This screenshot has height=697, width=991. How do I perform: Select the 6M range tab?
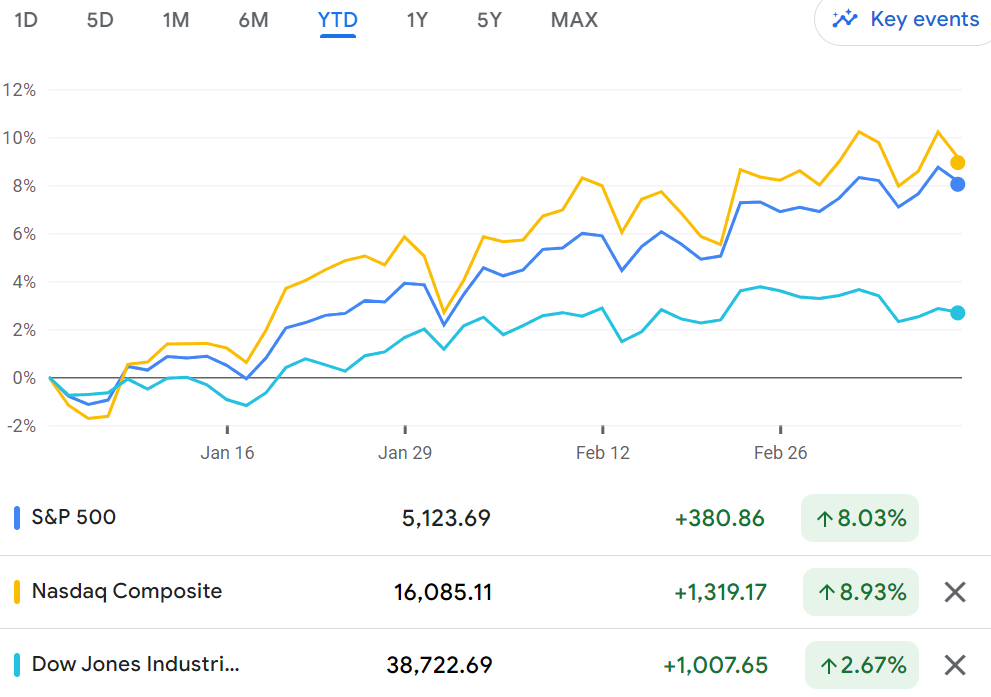coord(253,20)
